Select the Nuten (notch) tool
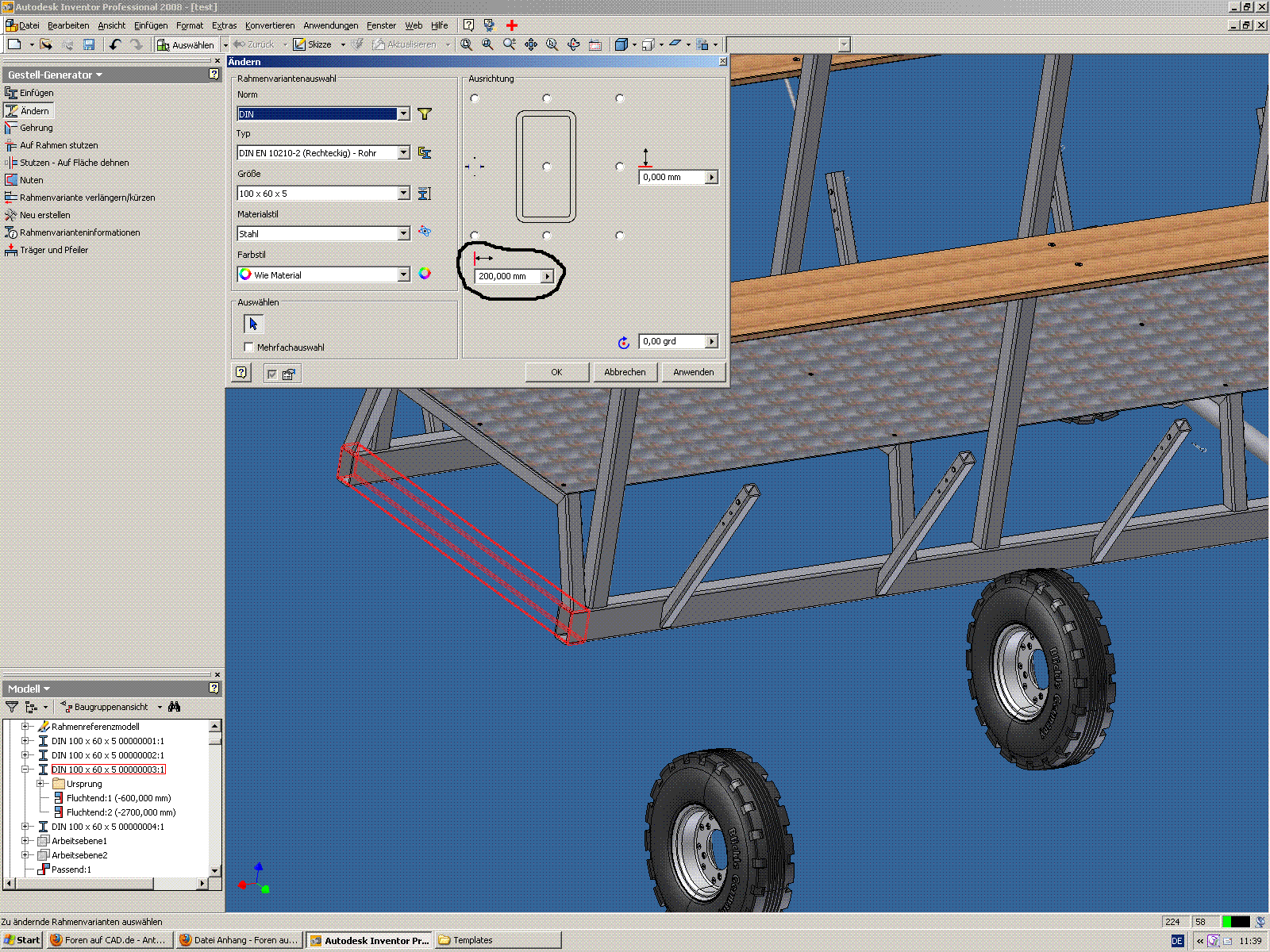This screenshot has height=952, width=1270. pos(31,180)
